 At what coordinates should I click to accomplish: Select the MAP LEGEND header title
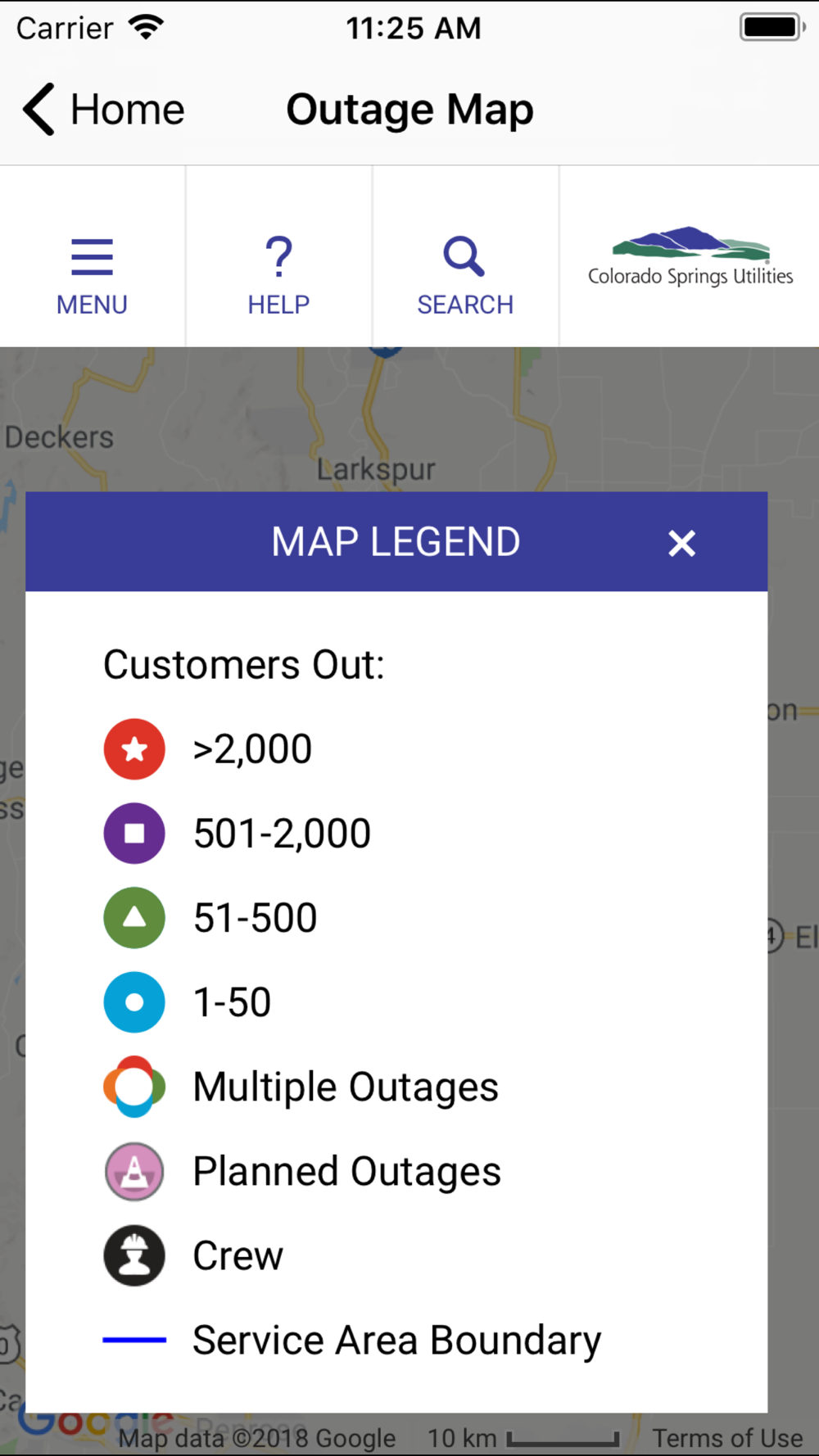[396, 542]
